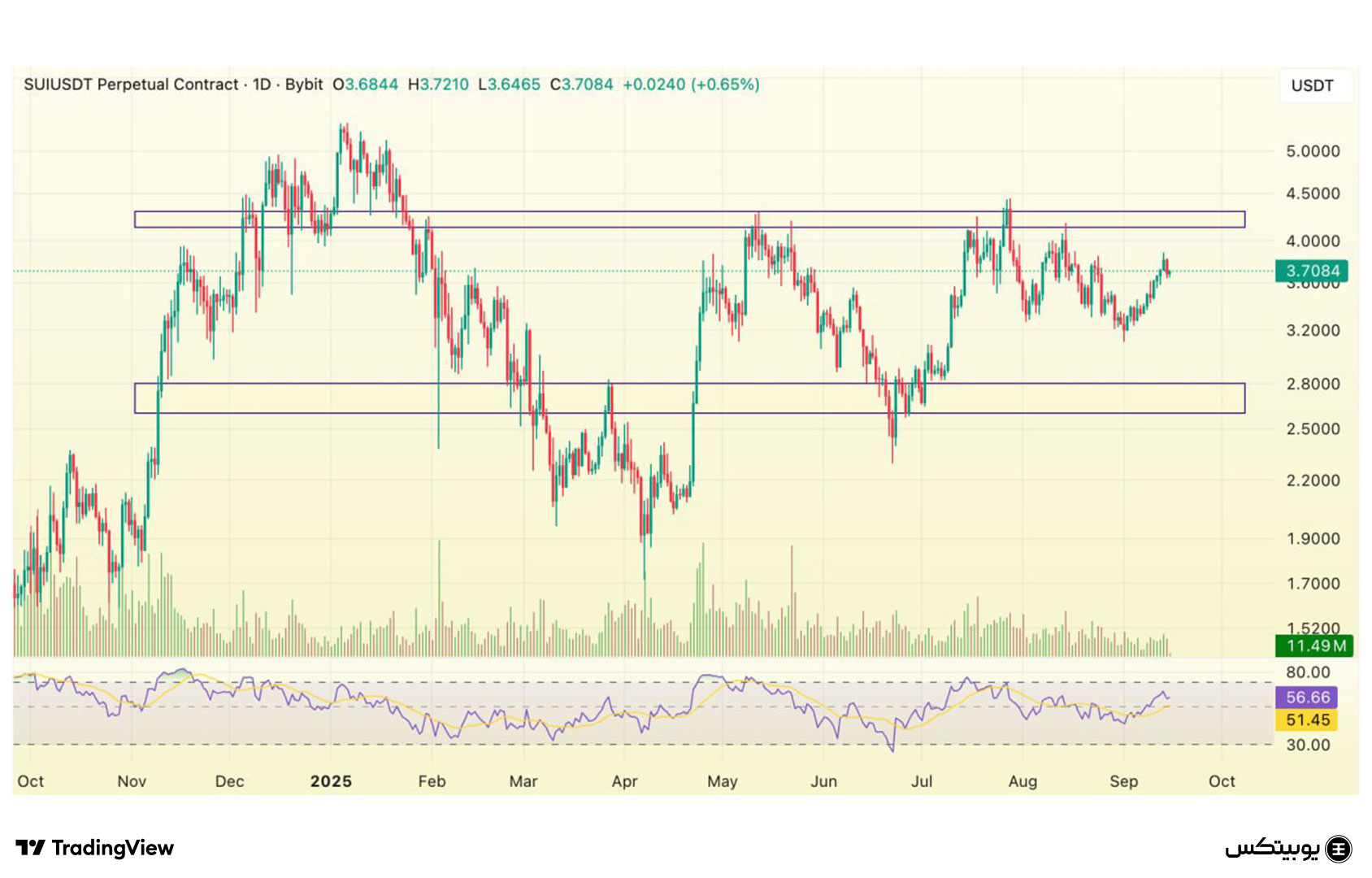This screenshot has width=1372, height=878.
Task: Select the yellow 51.45 RSI average tag
Action: click(1308, 719)
